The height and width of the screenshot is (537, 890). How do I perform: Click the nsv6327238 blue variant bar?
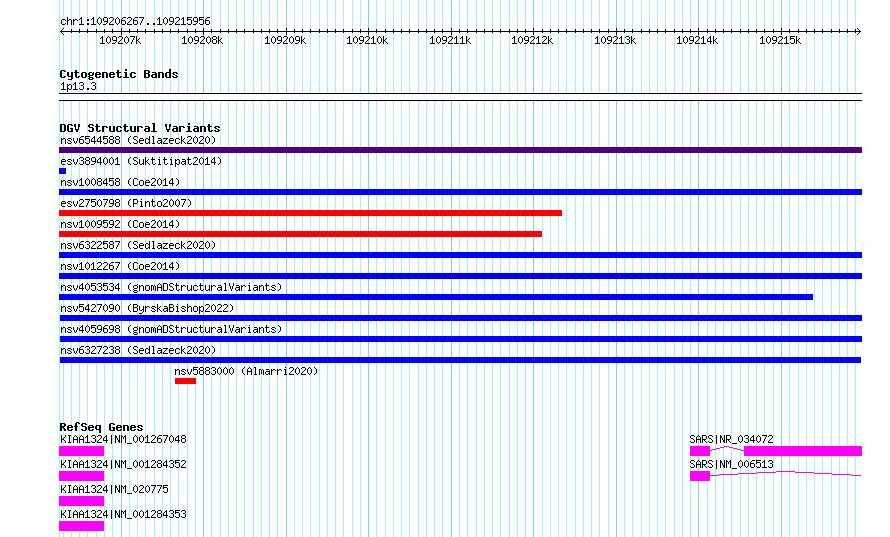[x=460, y=360]
